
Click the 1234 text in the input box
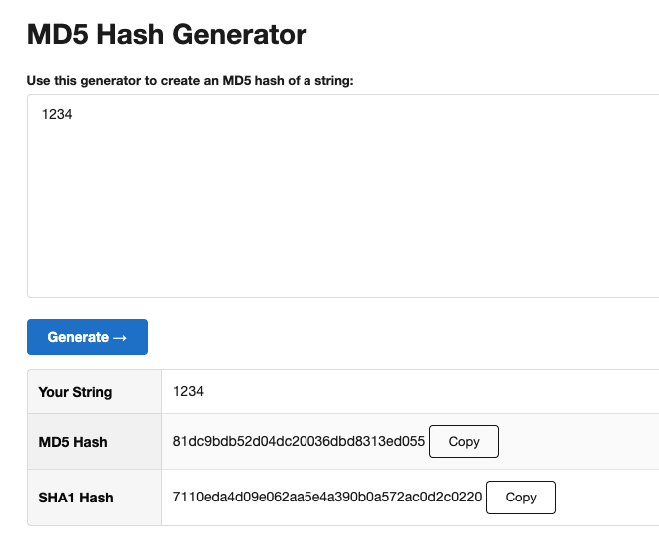57,115
